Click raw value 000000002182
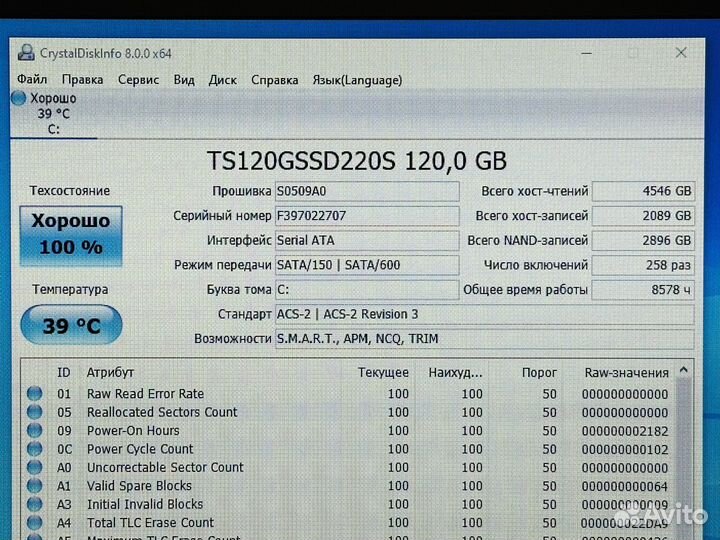 click(624, 431)
